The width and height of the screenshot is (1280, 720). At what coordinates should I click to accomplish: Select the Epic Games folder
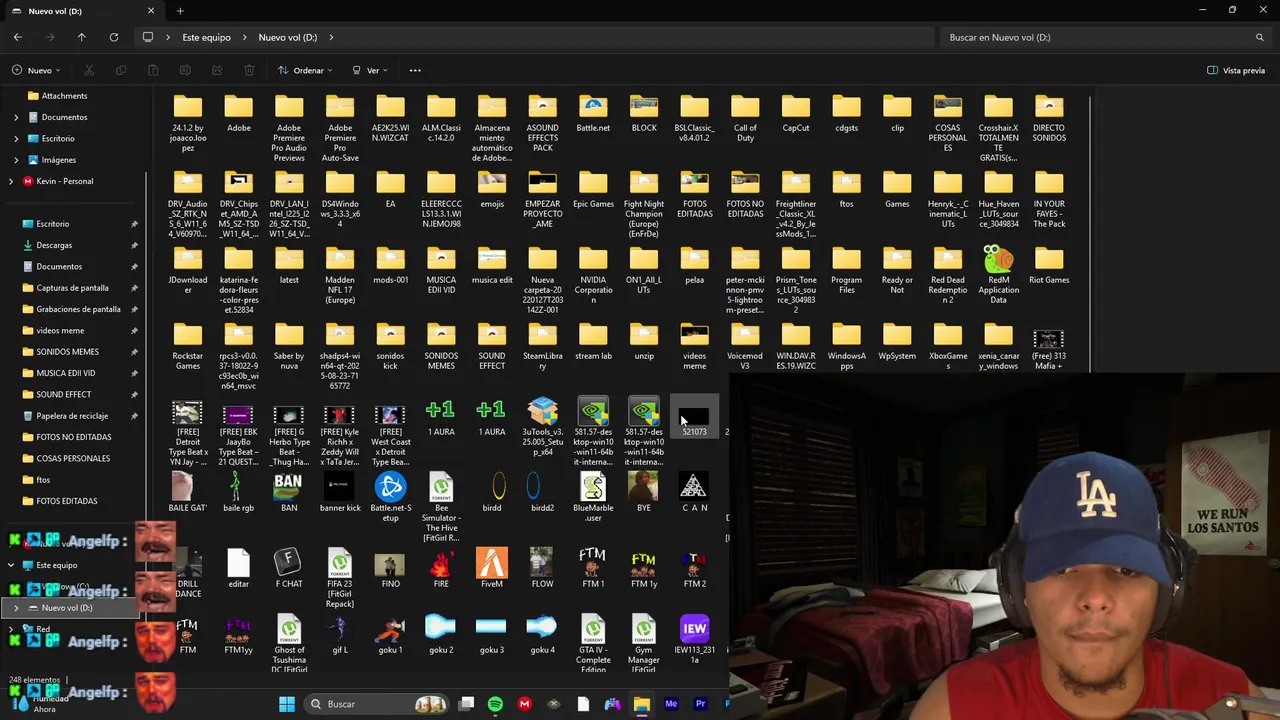click(x=593, y=191)
